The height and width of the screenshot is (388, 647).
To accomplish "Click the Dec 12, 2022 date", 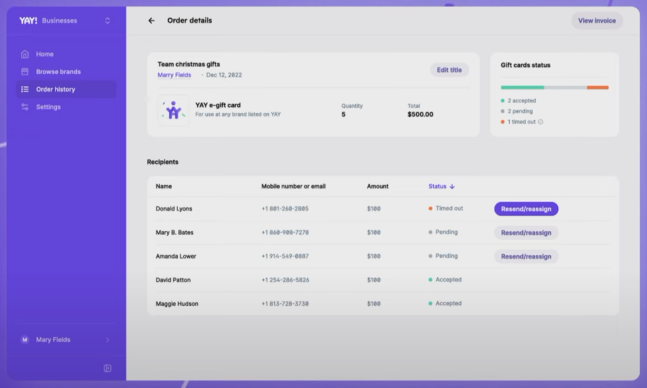I will pos(224,75).
